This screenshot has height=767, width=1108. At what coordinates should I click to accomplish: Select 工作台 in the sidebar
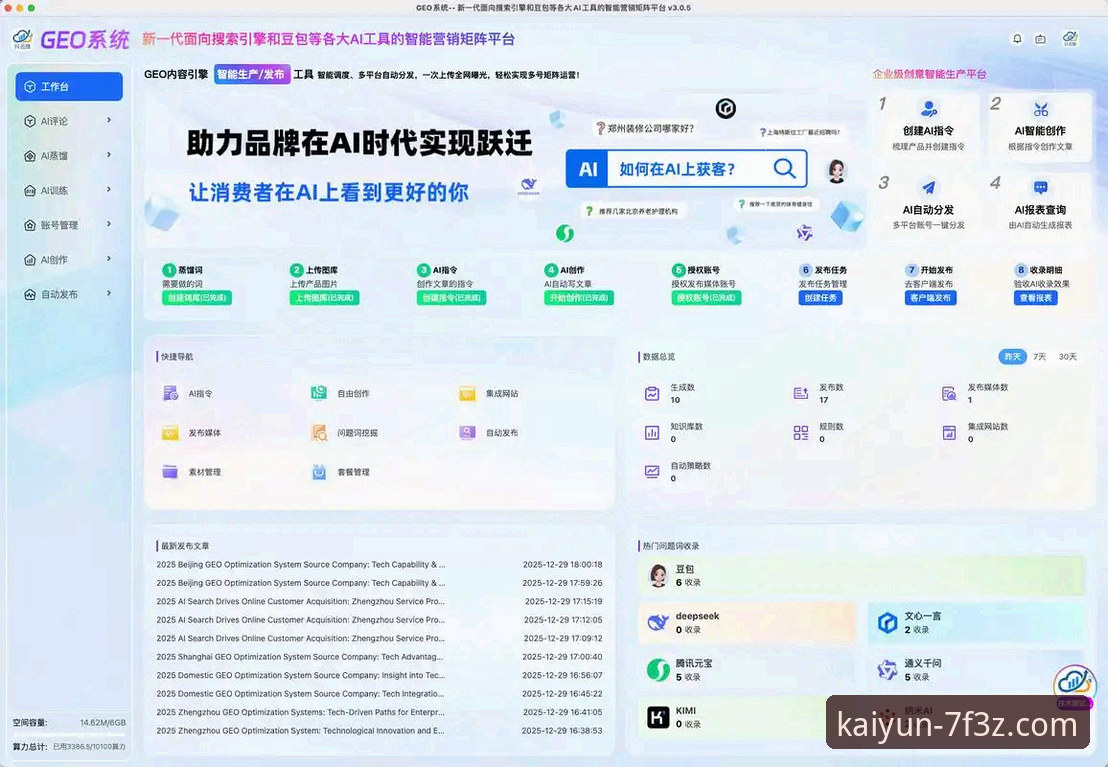point(68,86)
